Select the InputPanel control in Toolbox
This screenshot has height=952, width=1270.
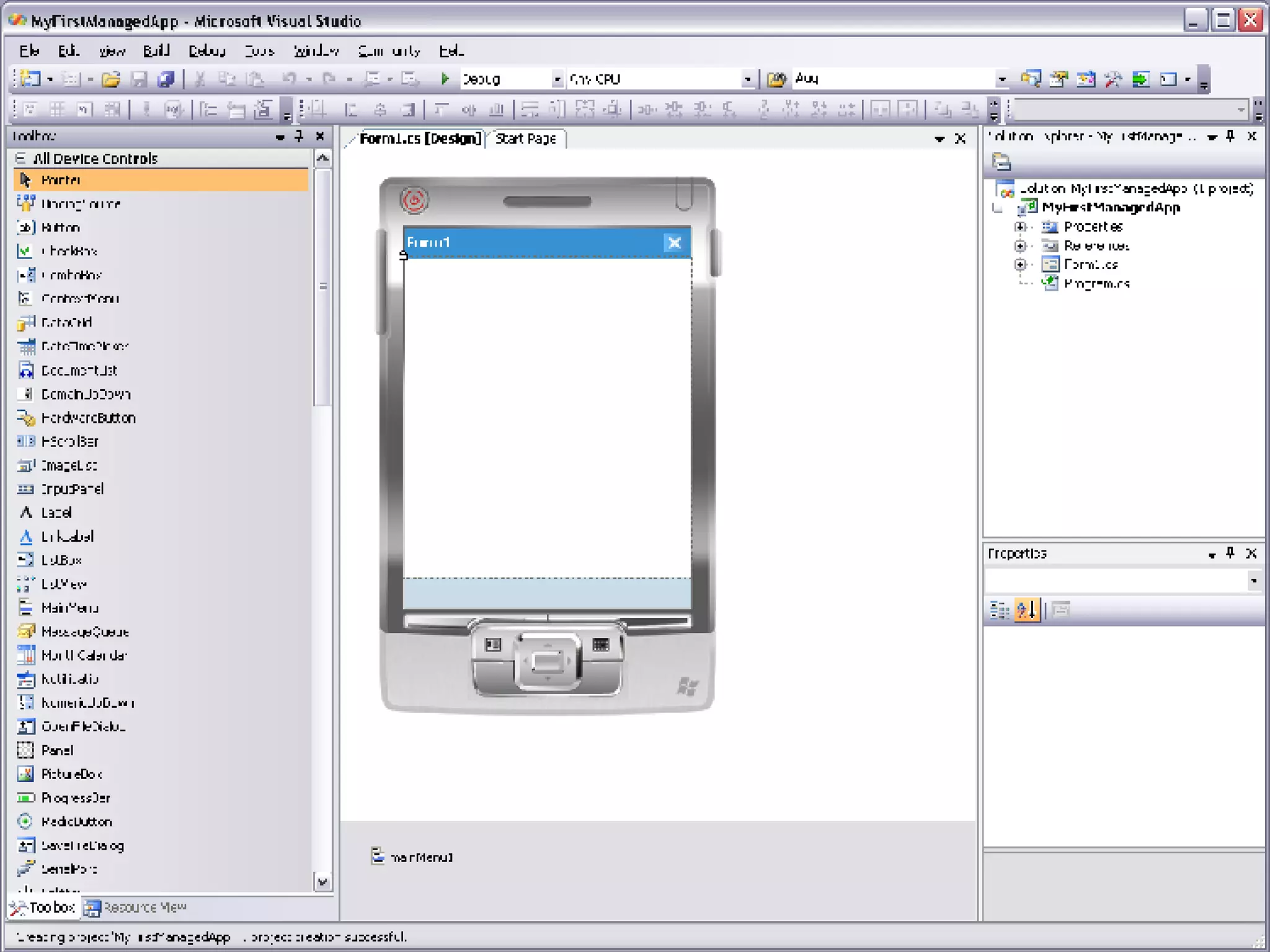[x=161, y=489]
